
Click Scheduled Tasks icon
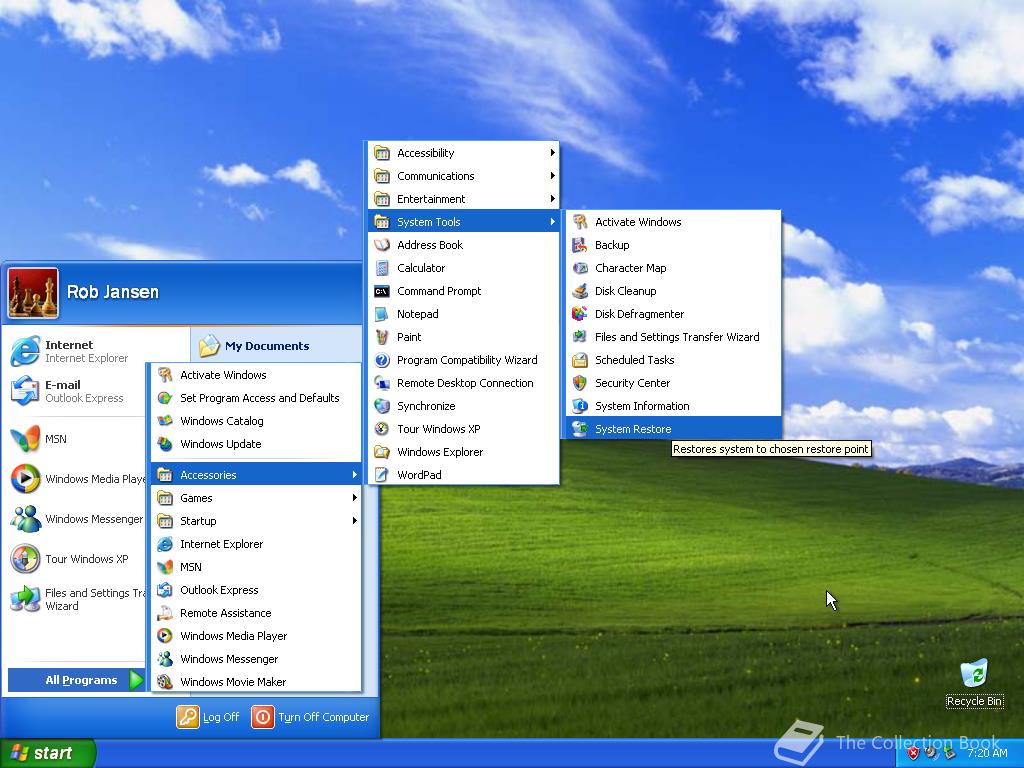pyautogui.click(x=579, y=360)
